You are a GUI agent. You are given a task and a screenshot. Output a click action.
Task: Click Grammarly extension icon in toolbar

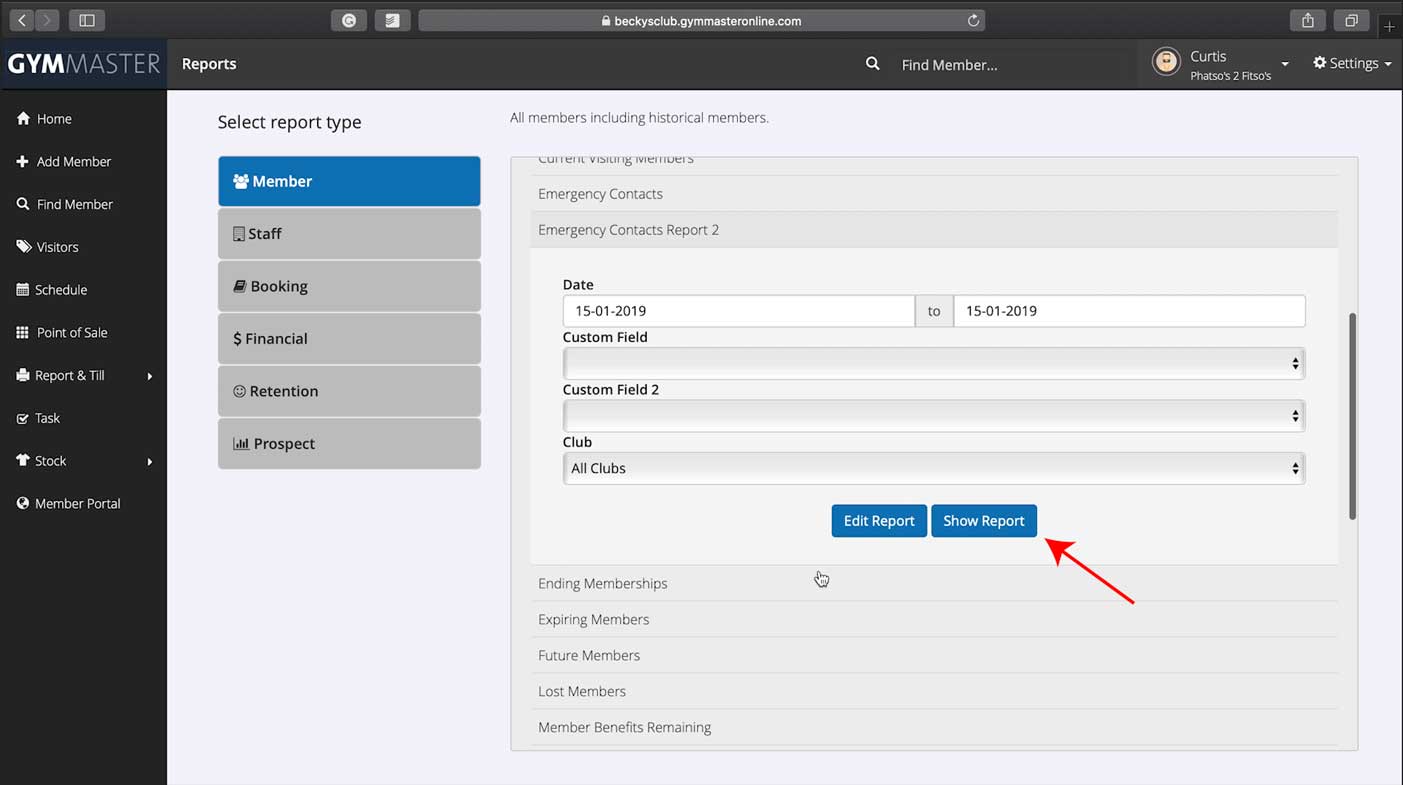(348, 20)
